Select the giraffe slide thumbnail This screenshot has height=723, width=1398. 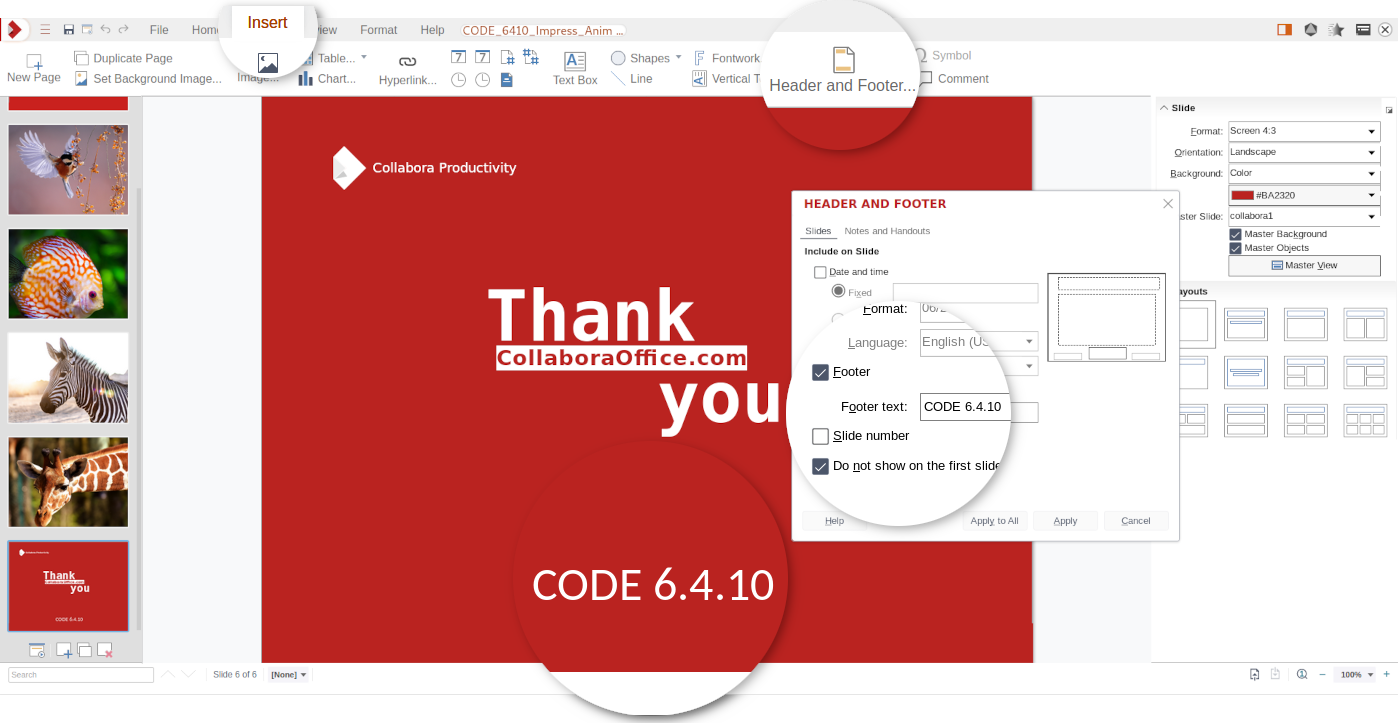click(x=68, y=482)
